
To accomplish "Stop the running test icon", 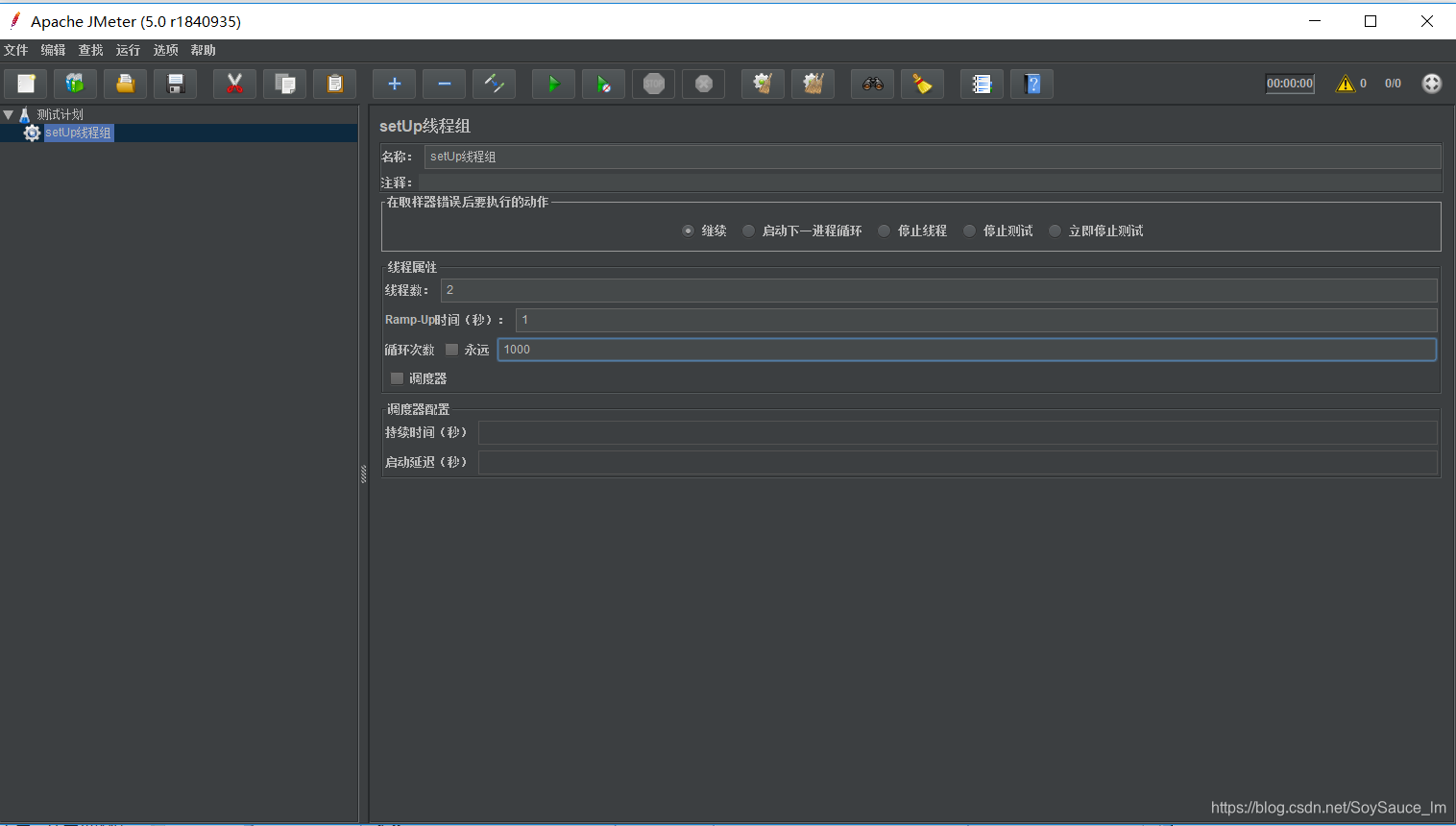I will coord(654,85).
